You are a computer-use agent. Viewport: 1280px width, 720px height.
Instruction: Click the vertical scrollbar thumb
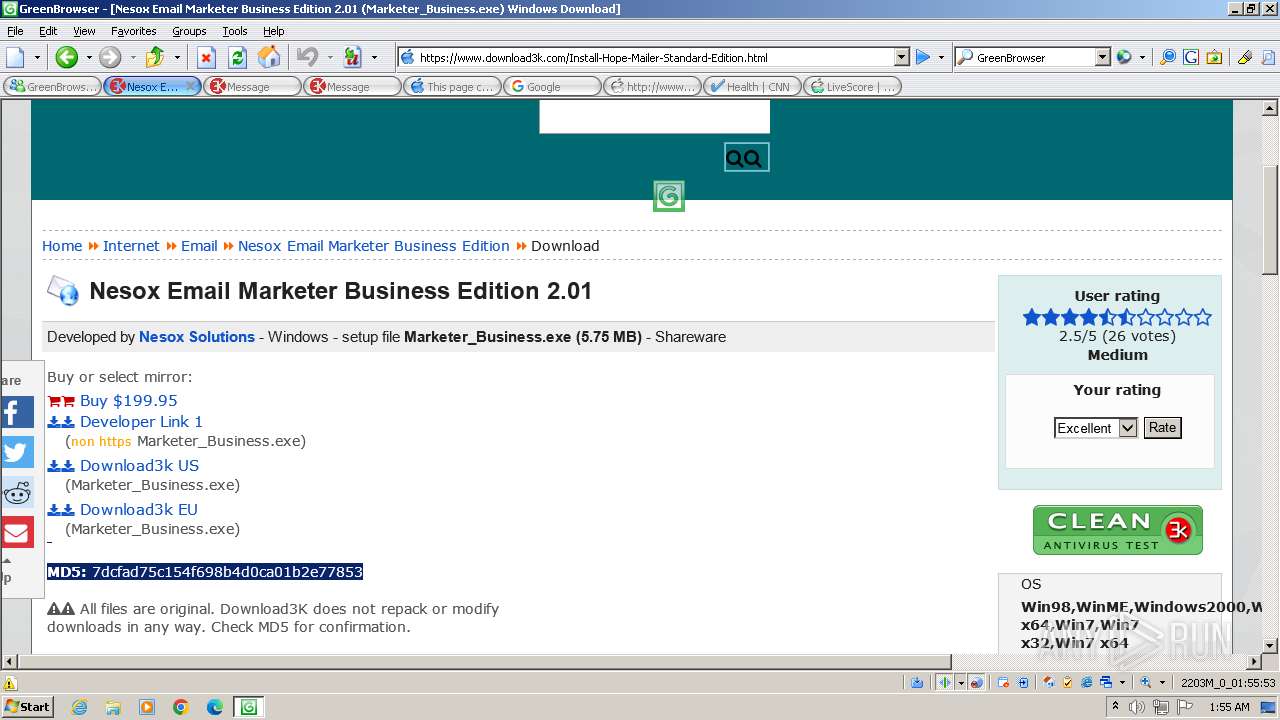(x=1270, y=220)
